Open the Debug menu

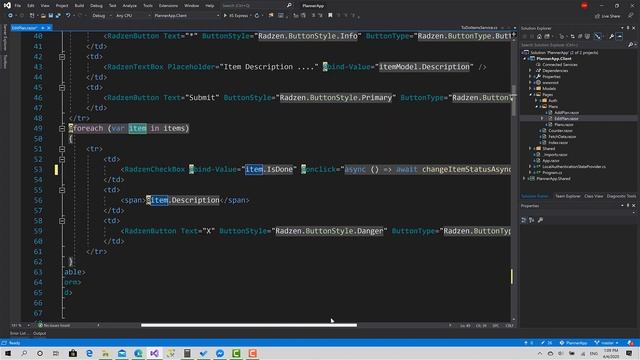pos(96,6)
